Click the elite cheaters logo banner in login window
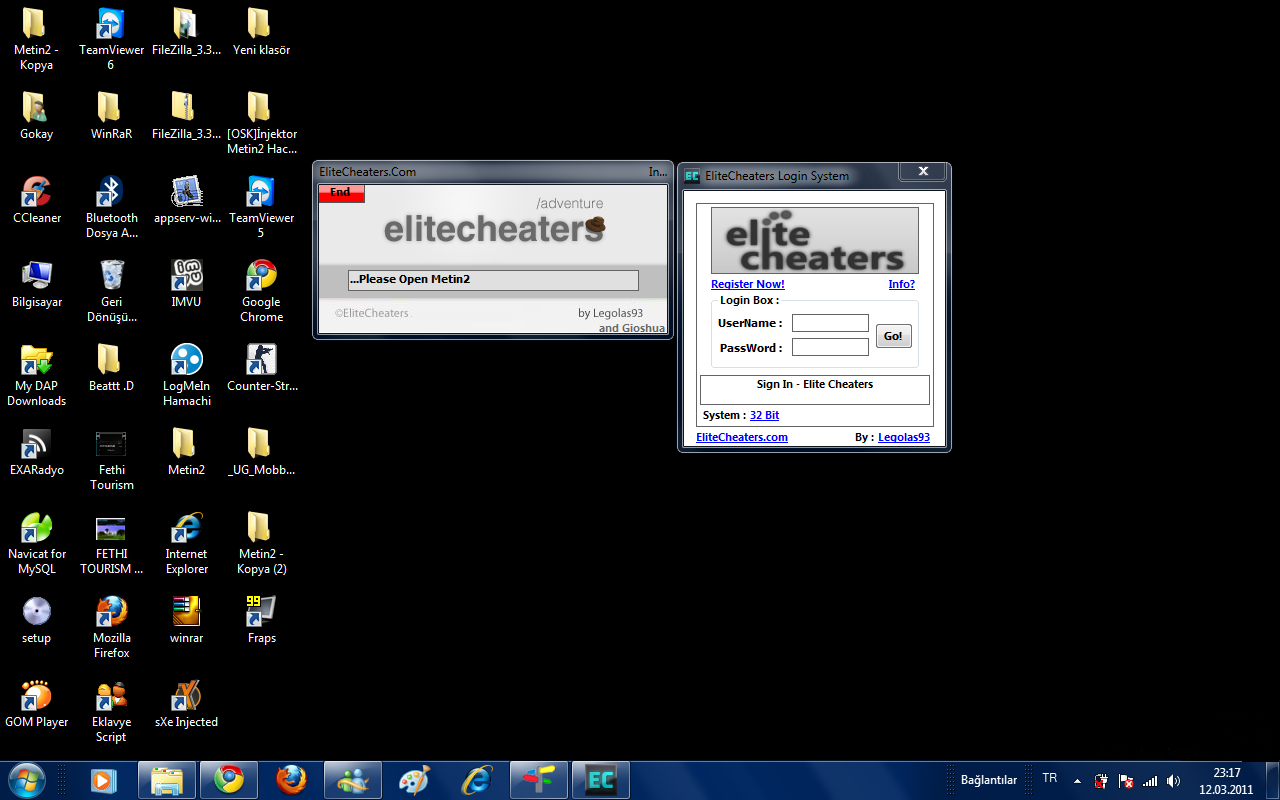Image resolution: width=1280 pixels, height=800 pixels. (x=815, y=240)
